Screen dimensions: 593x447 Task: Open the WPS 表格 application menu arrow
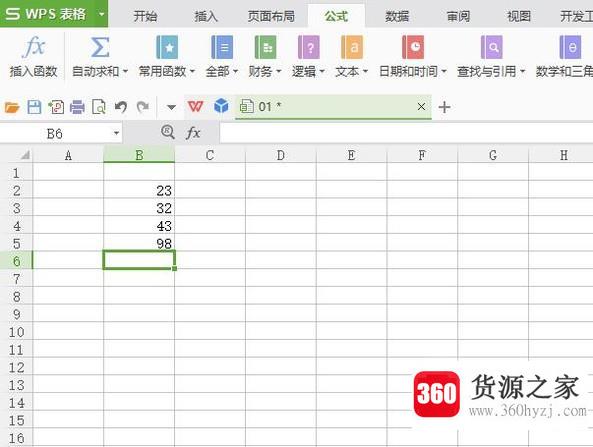[101, 14]
